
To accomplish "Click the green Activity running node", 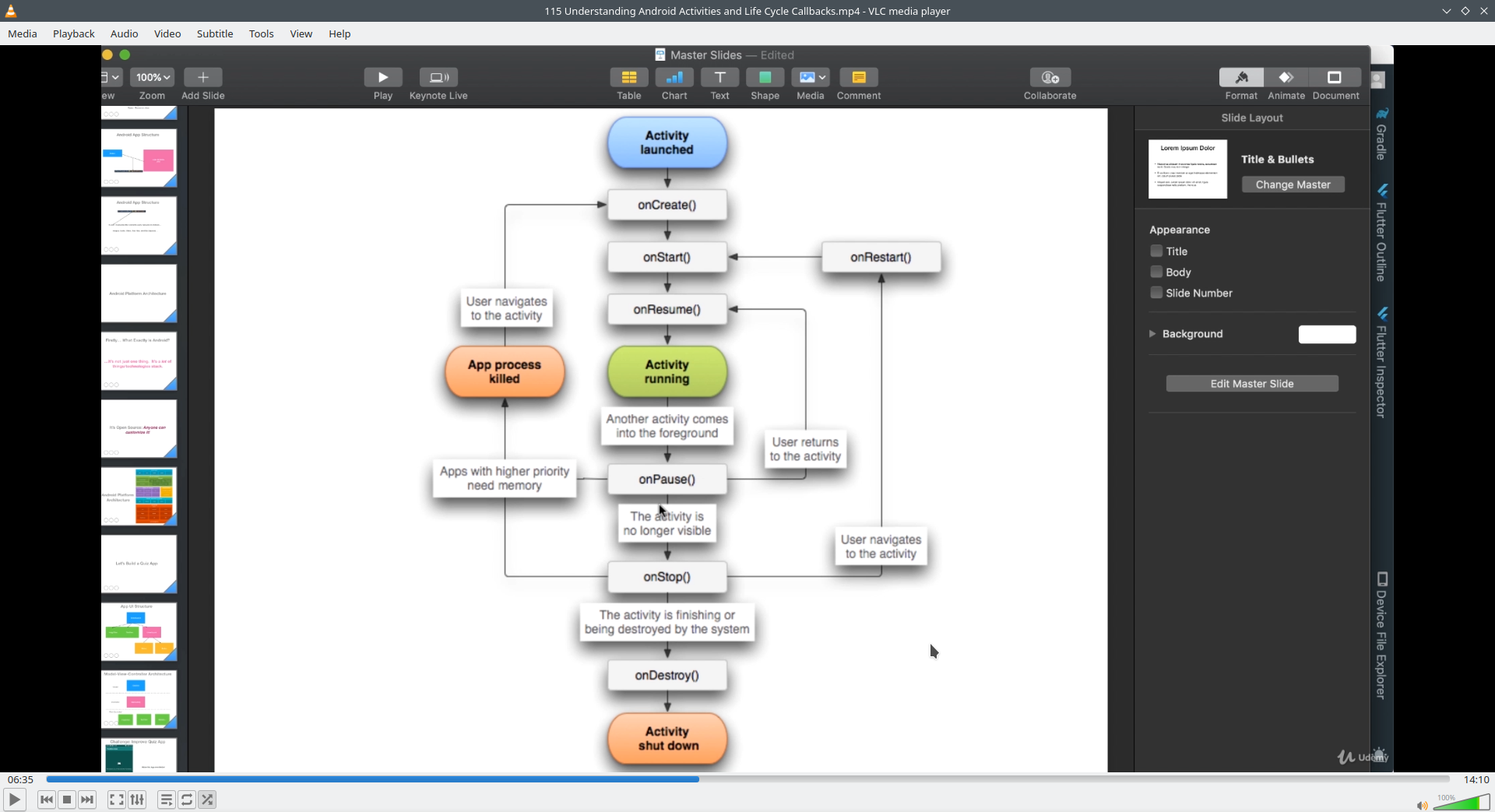I will (667, 372).
